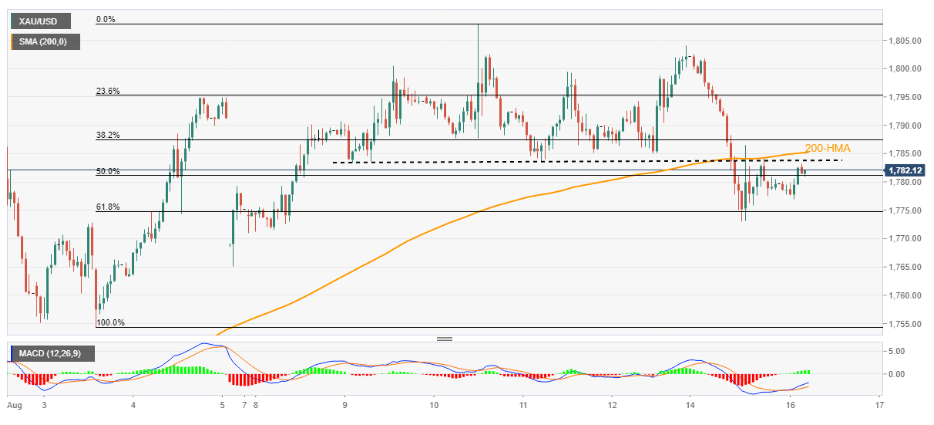Image resolution: width=934 pixels, height=425 pixels.
Task: Click the Aug label on the date axis
Action: click(14, 407)
